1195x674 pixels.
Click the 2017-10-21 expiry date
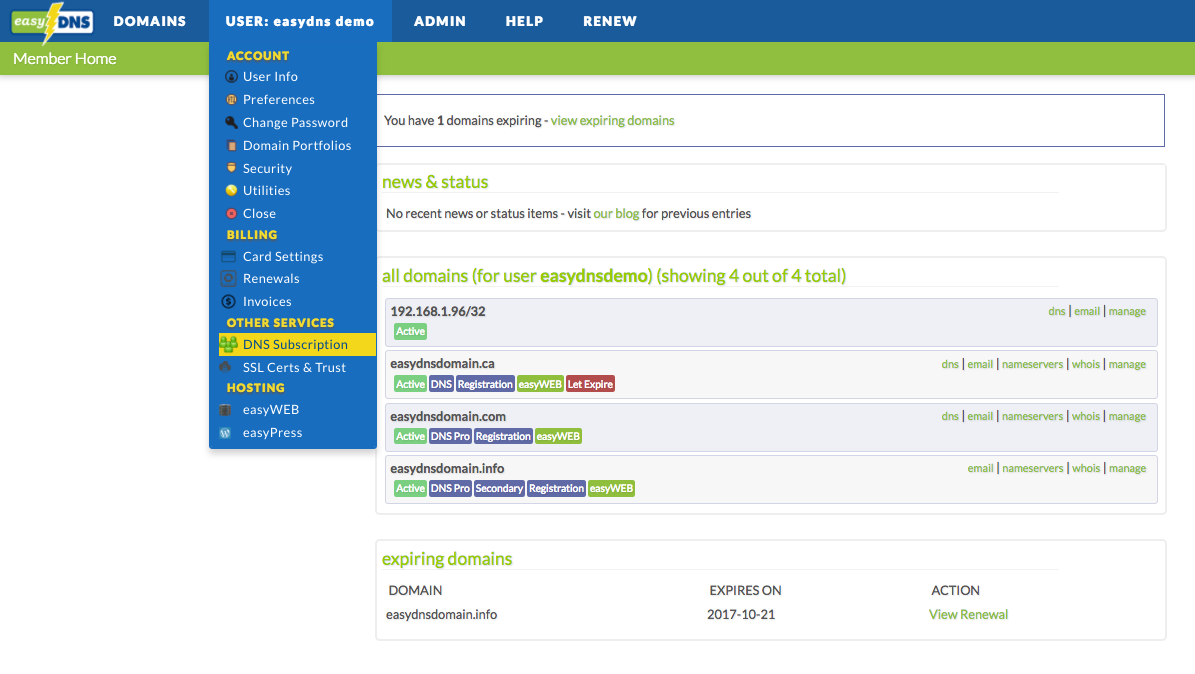coord(741,615)
